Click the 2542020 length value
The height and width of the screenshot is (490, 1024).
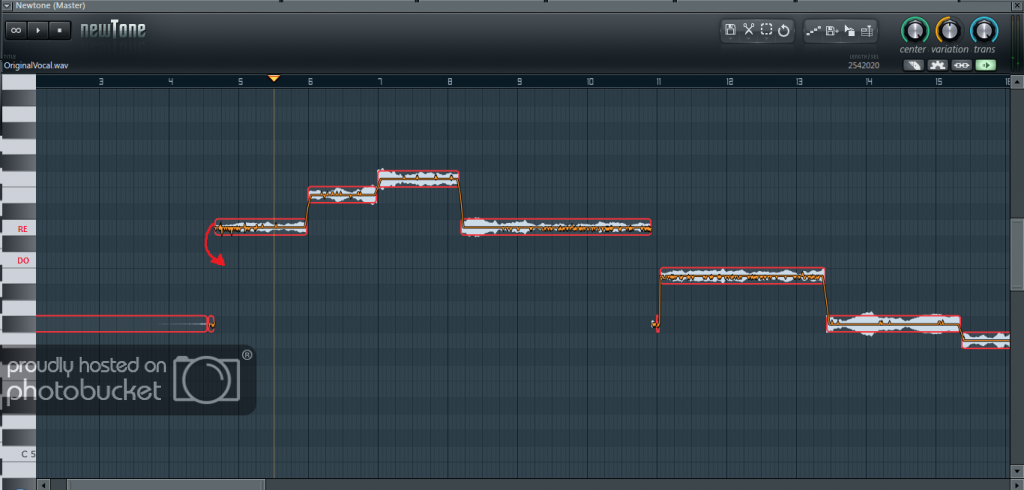tap(863, 65)
